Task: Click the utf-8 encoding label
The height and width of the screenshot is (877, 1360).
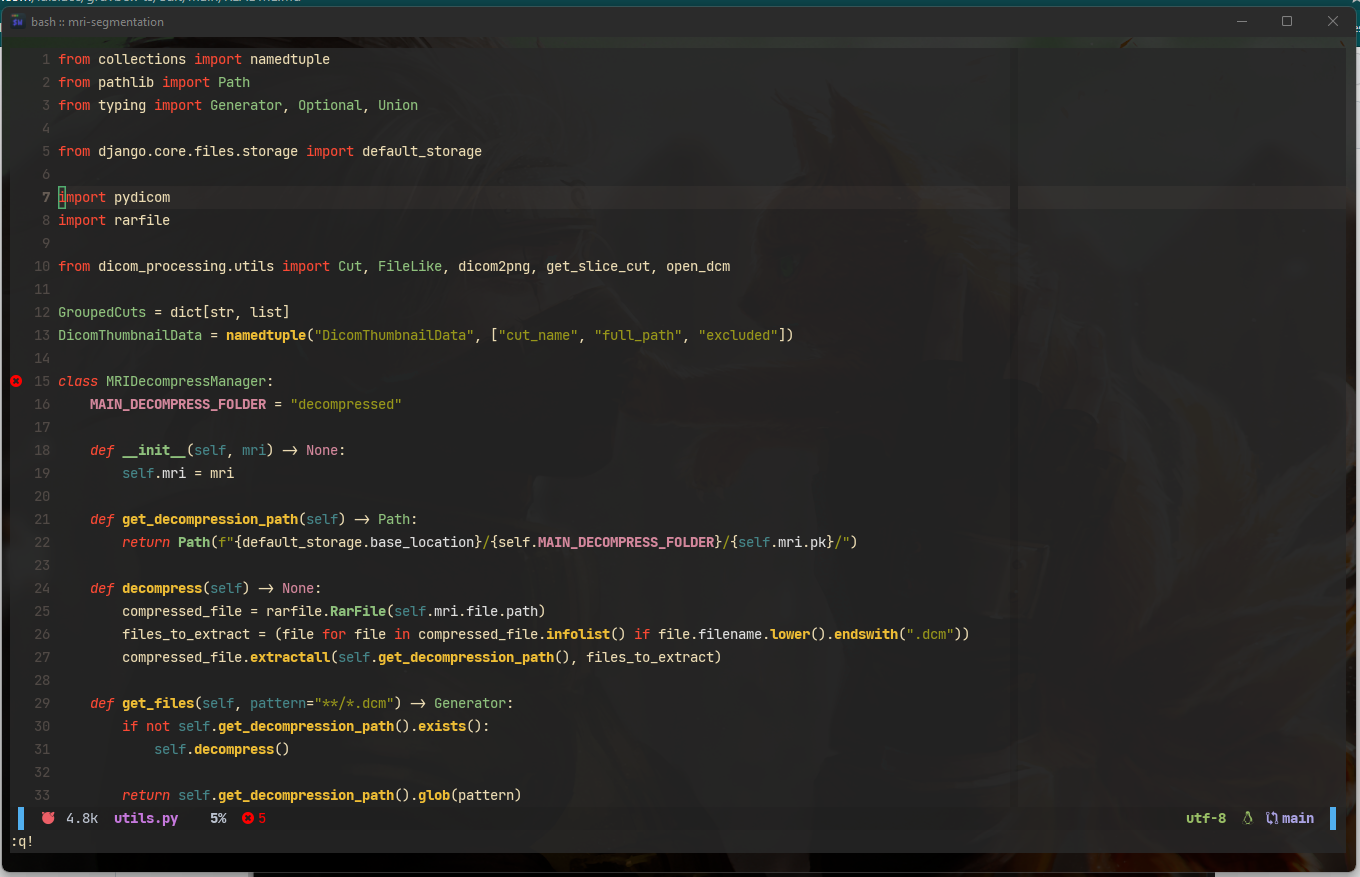Action: point(1206,818)
